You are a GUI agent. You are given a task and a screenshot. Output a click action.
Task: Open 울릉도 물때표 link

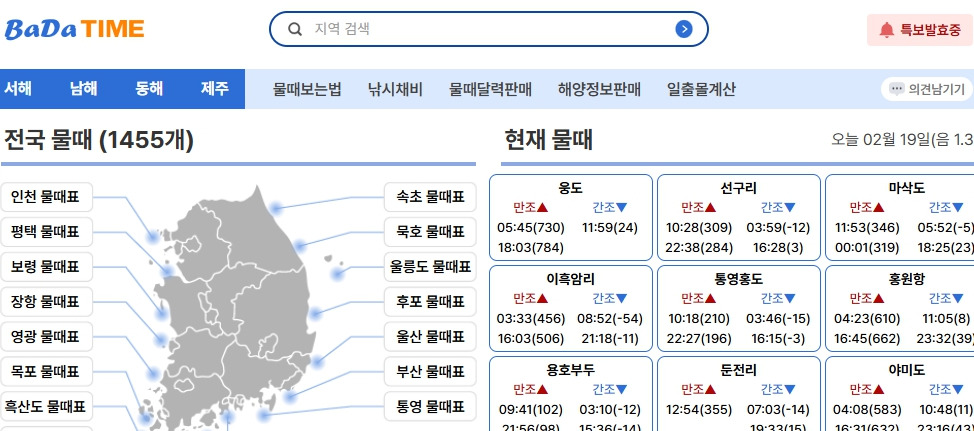pos(430,267)
